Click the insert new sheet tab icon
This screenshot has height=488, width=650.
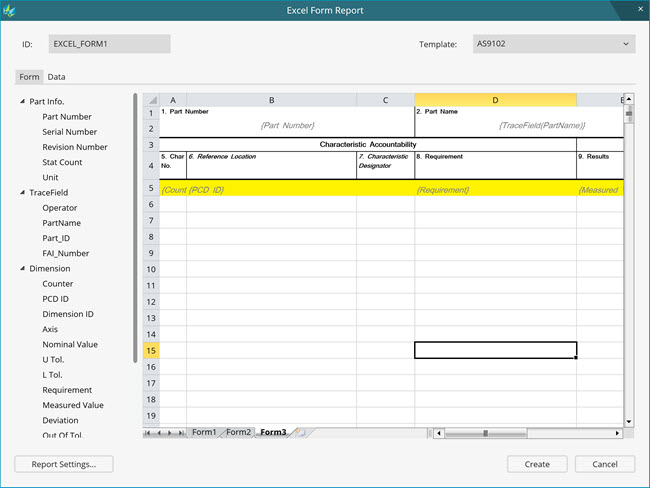pos(300,433)
